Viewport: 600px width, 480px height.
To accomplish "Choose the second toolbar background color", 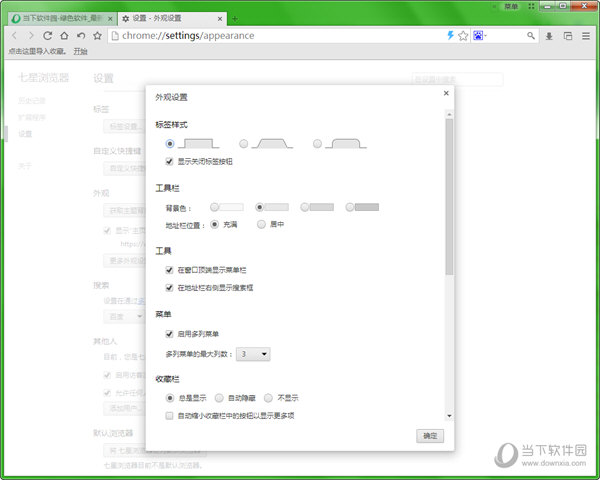I will (x=259, y=207).
